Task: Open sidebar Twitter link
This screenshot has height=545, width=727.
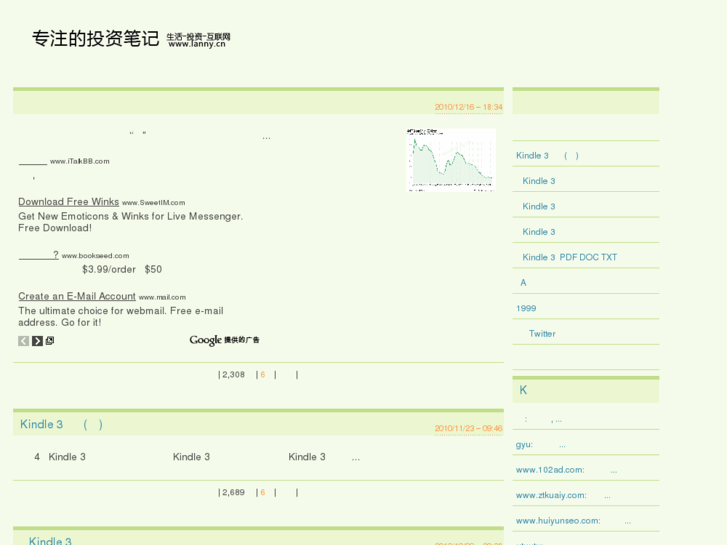Action: pyautogui.click(x=542, y=334)
